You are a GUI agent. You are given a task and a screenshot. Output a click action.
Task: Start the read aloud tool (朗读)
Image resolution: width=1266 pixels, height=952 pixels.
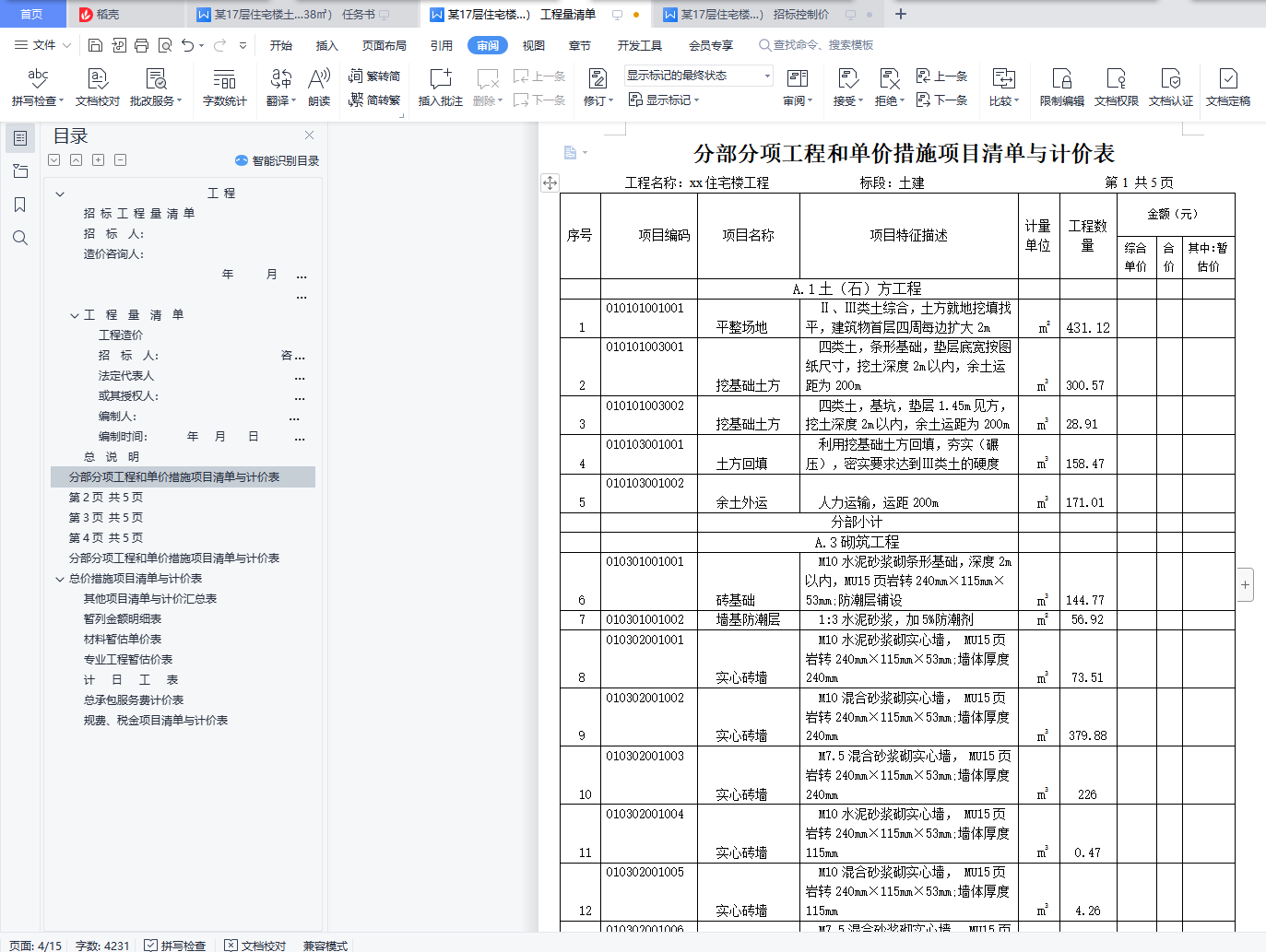click(x=319, y=88)
